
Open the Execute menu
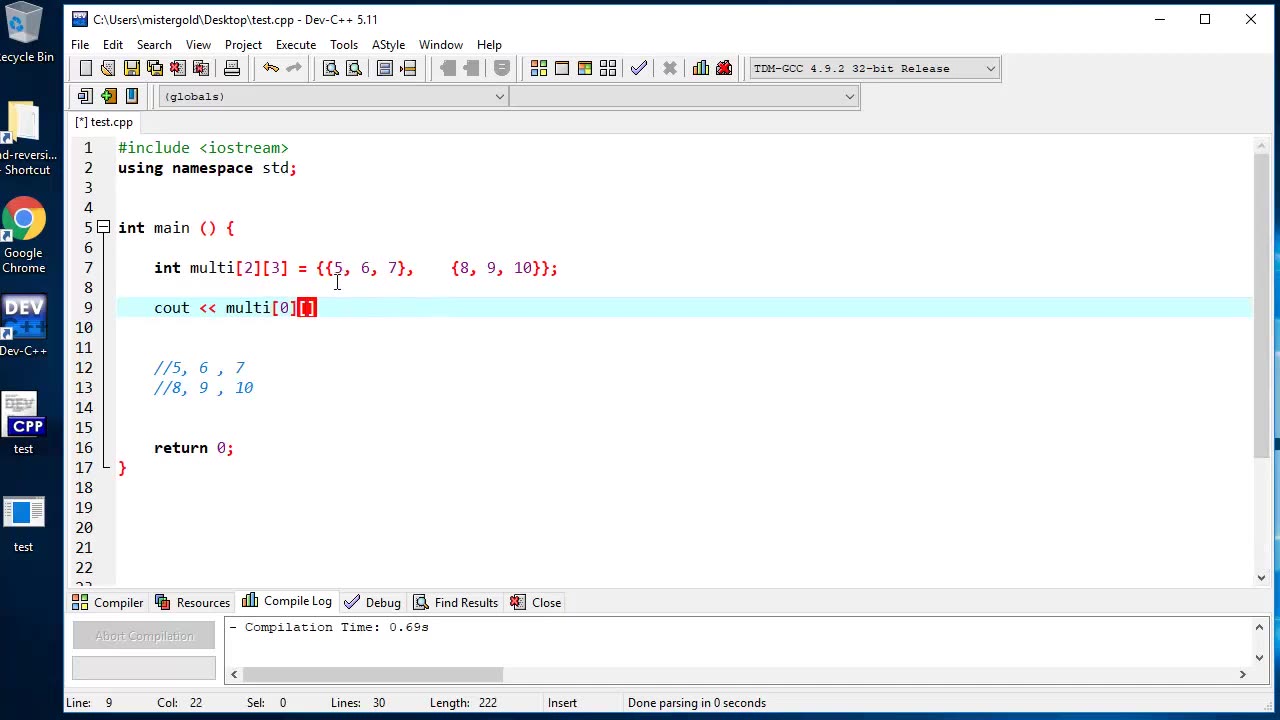click(296, 45)
